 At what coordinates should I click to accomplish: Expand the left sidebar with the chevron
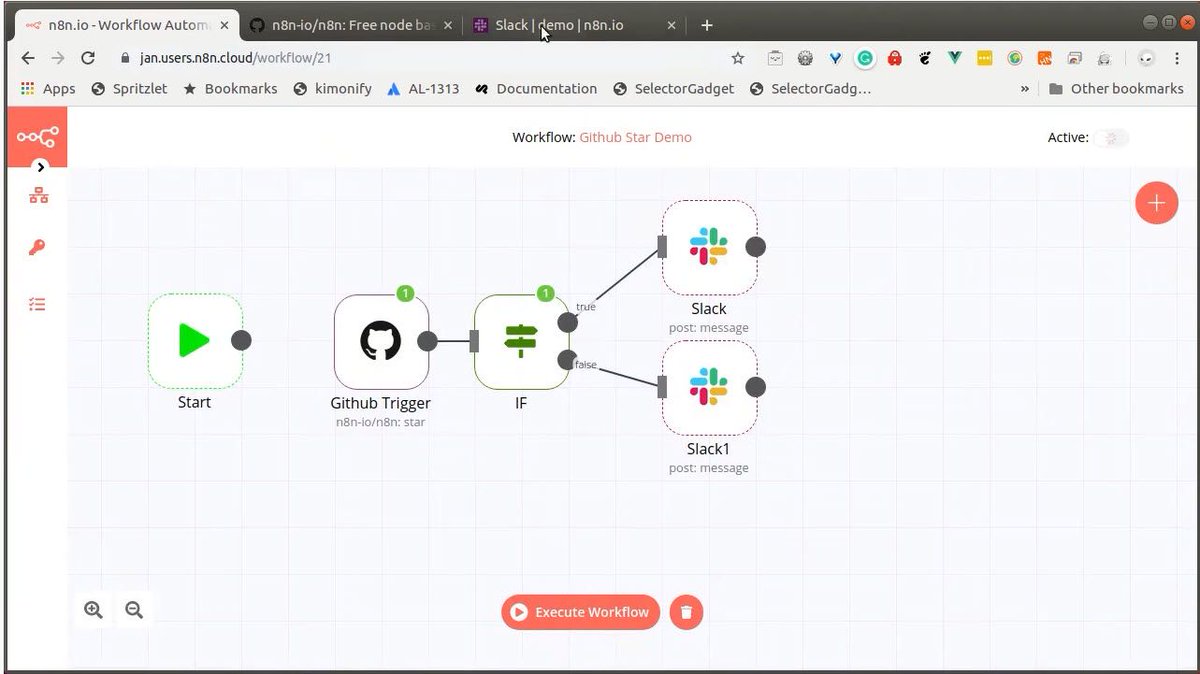pyautogui.click(x=40, y=166)
